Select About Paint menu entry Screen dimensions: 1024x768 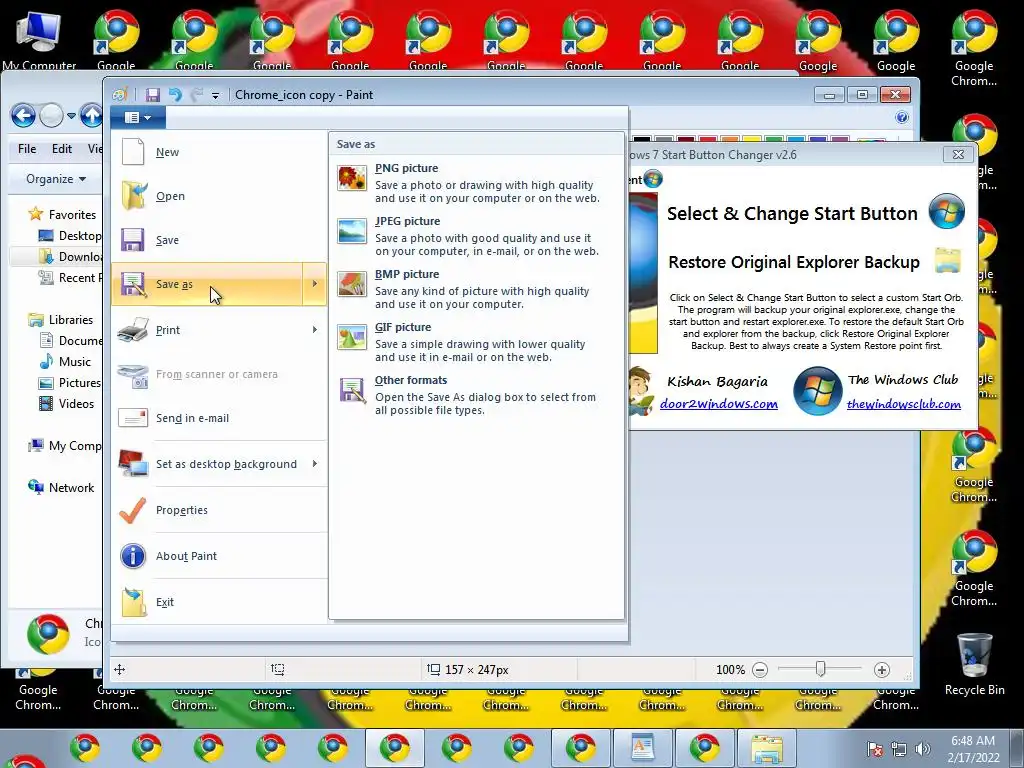218,556
